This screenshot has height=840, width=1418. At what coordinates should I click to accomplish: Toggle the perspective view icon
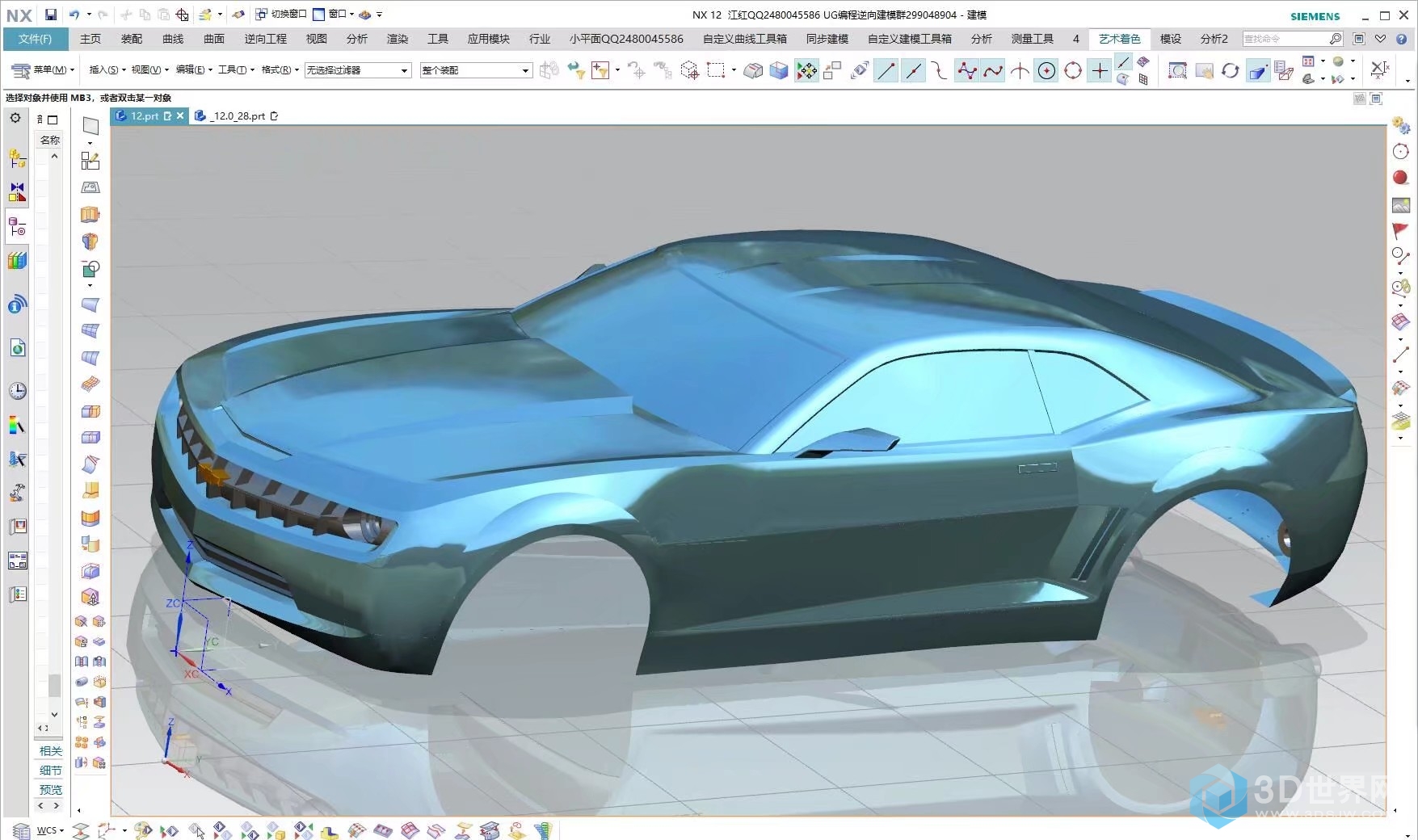point(1258,71)
